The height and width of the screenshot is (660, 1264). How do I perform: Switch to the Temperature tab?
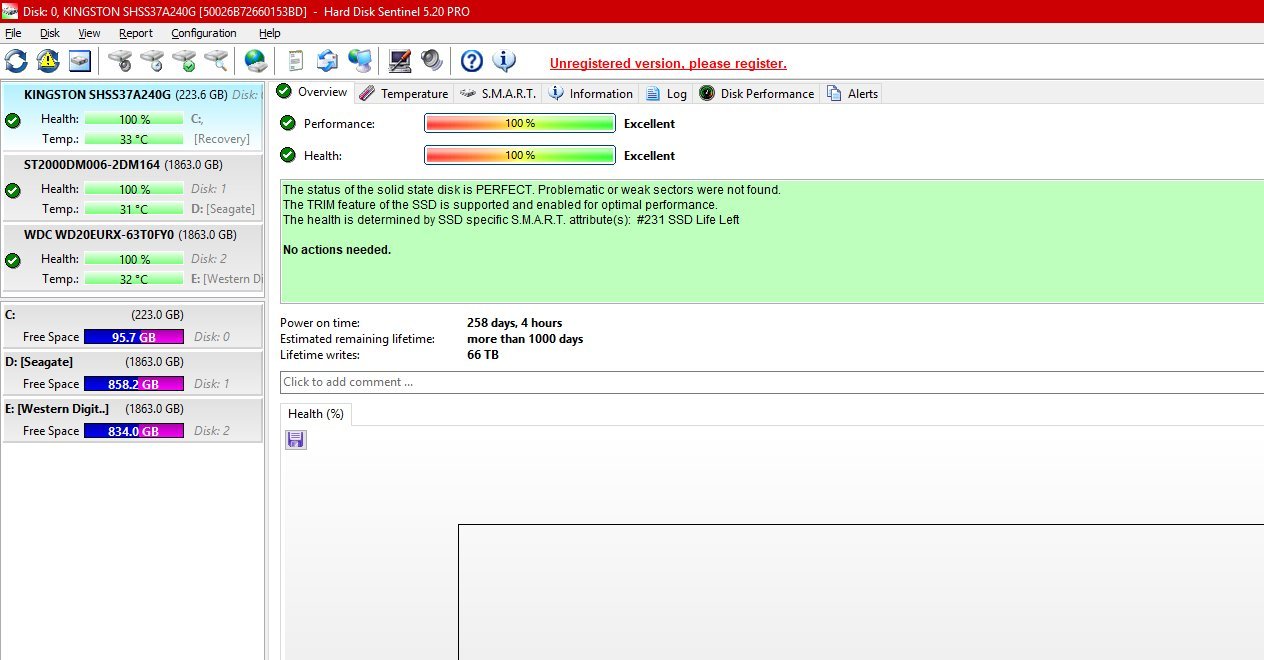(404, 93)
